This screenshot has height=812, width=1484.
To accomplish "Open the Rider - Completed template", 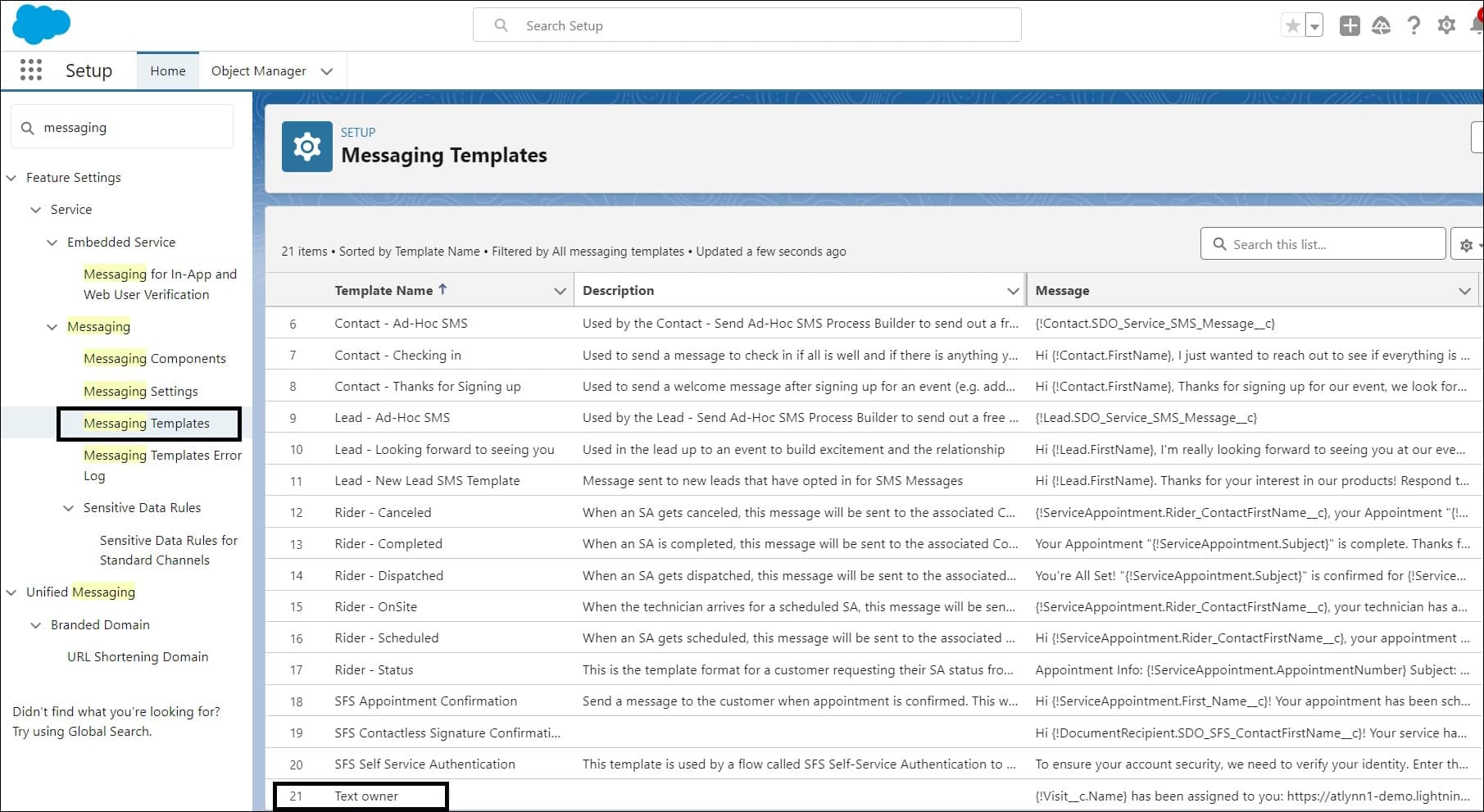I will tap(388, 544).
